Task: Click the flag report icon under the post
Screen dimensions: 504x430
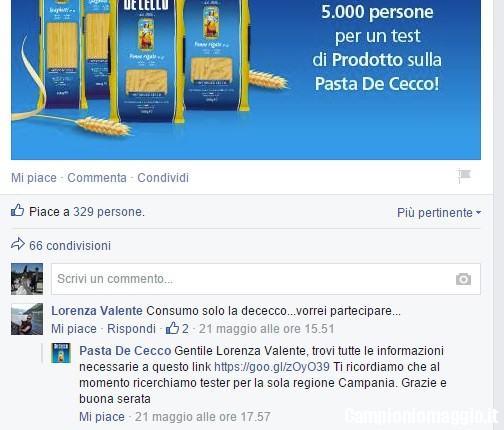Action: [x=464, y=175]
